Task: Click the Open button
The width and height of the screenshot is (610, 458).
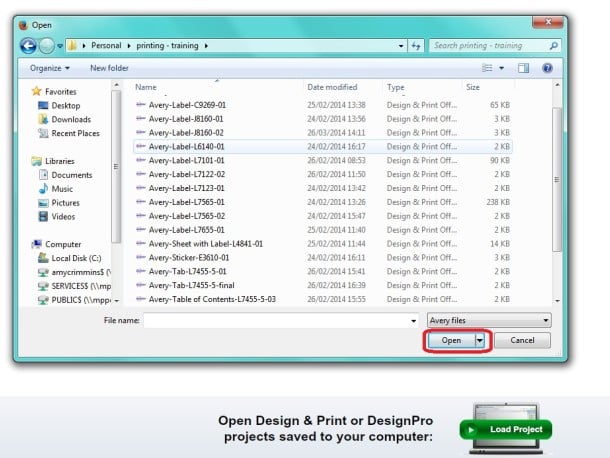Action: 451,340
